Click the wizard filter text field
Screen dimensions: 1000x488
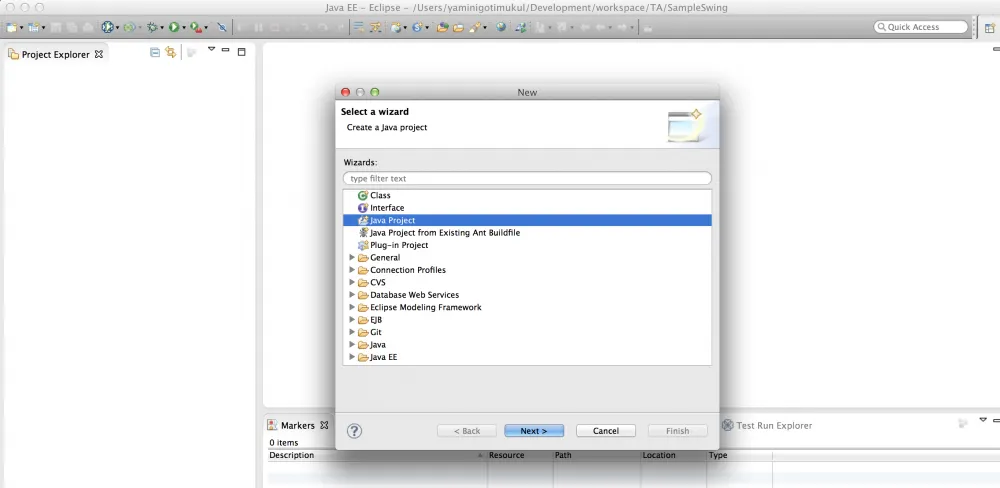tap(527, 178)
